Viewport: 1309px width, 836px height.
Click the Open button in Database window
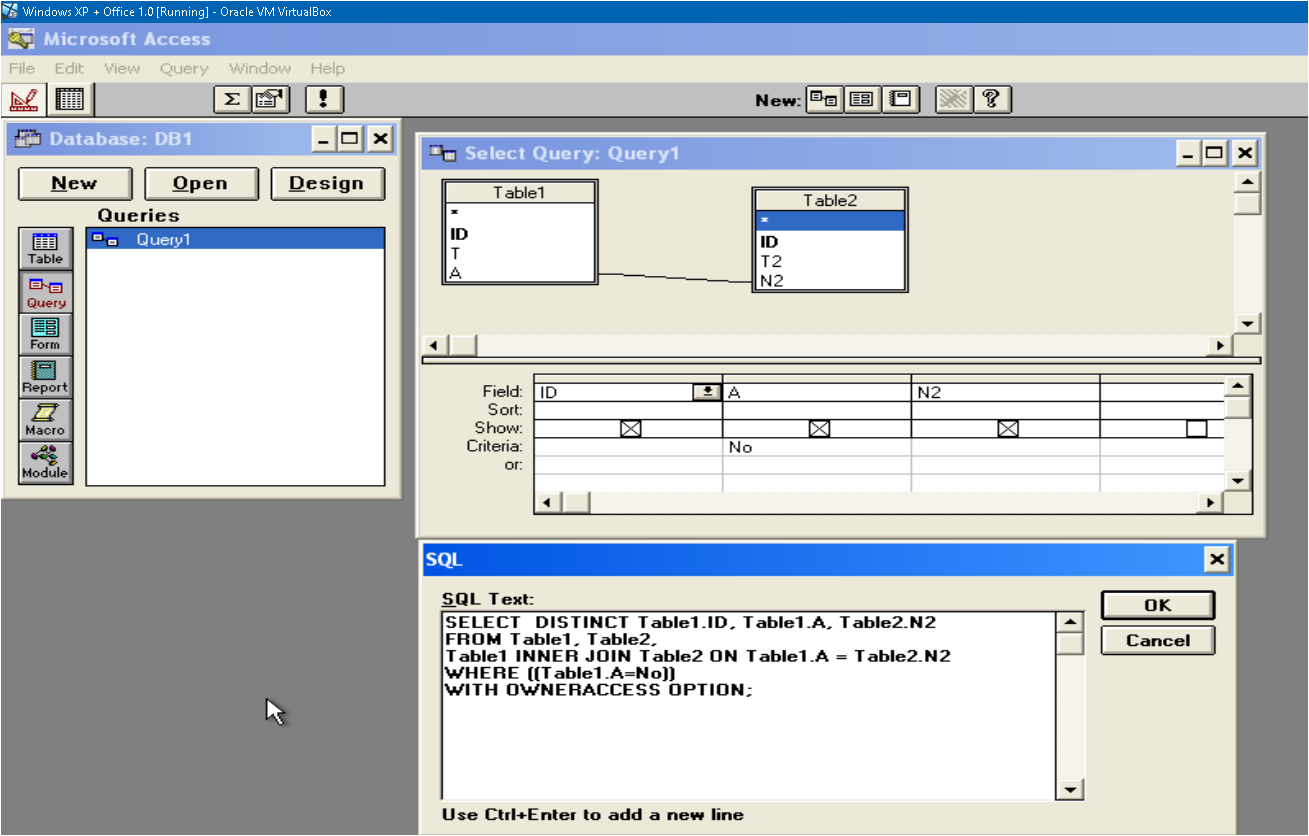(x=201, y=183)
